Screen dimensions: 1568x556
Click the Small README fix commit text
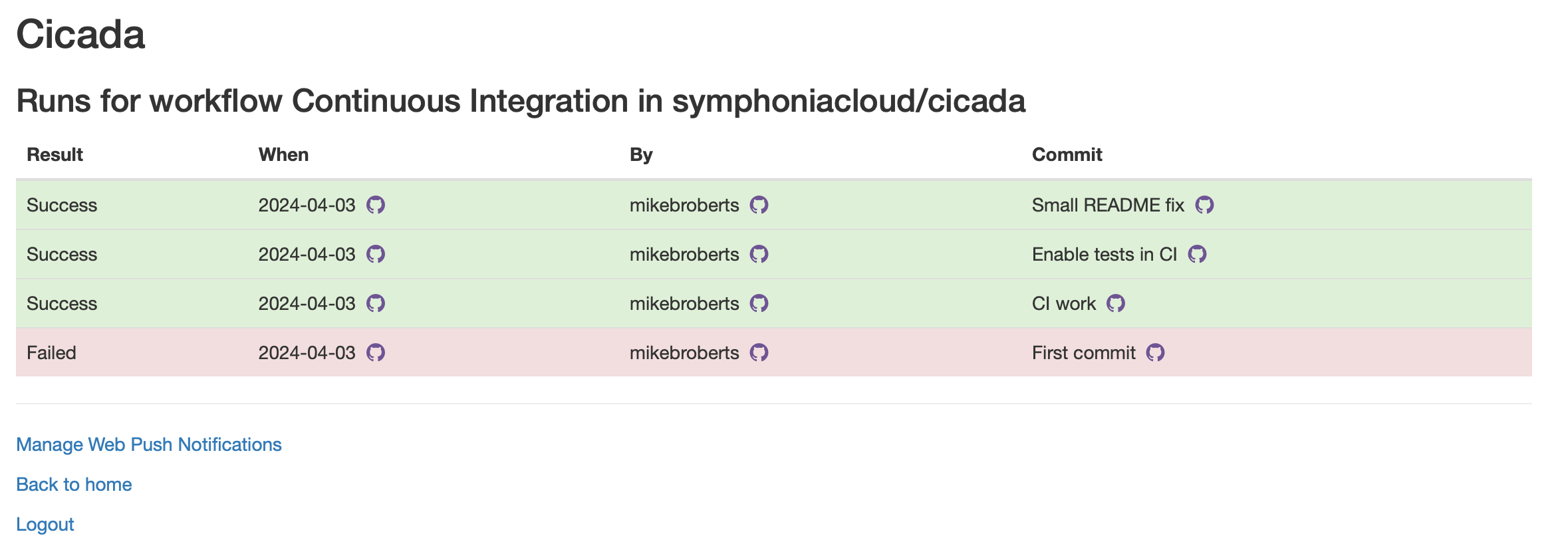click(x=1108, y=205)
